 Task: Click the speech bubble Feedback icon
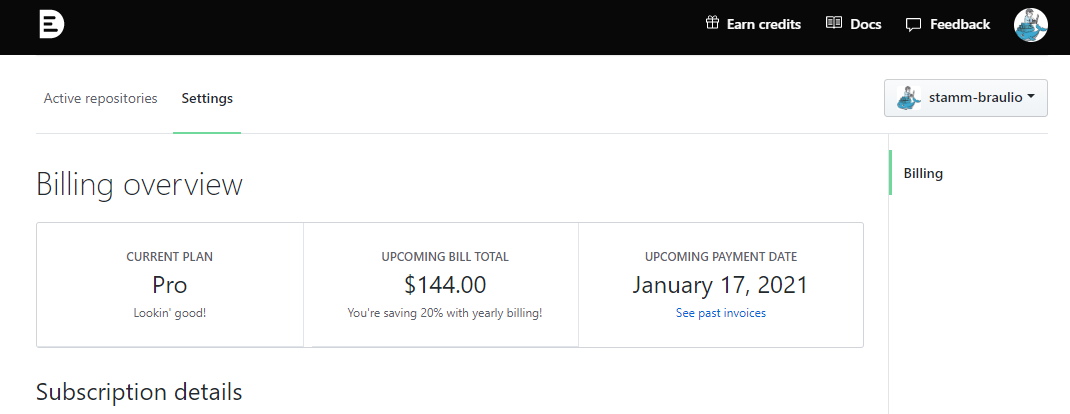tap(913, 25)
